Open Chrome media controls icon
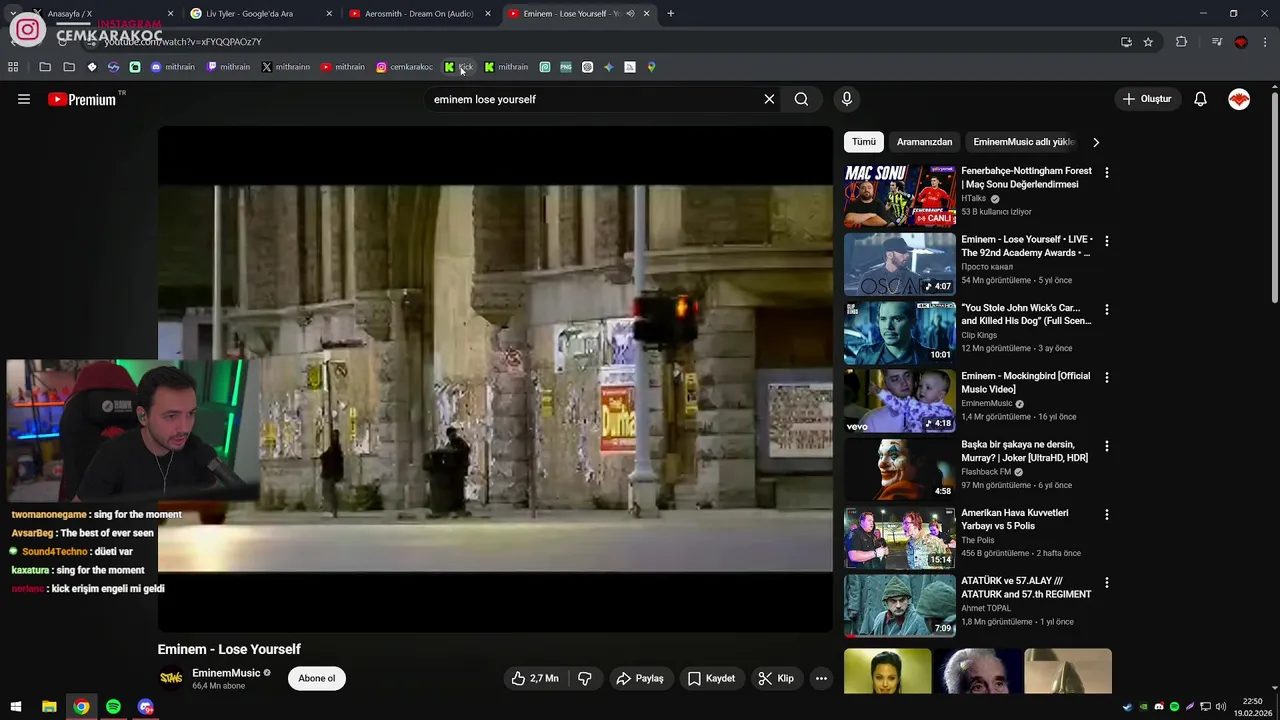The height and width of the screenshot is (720, 1280). coord(1216,42)
